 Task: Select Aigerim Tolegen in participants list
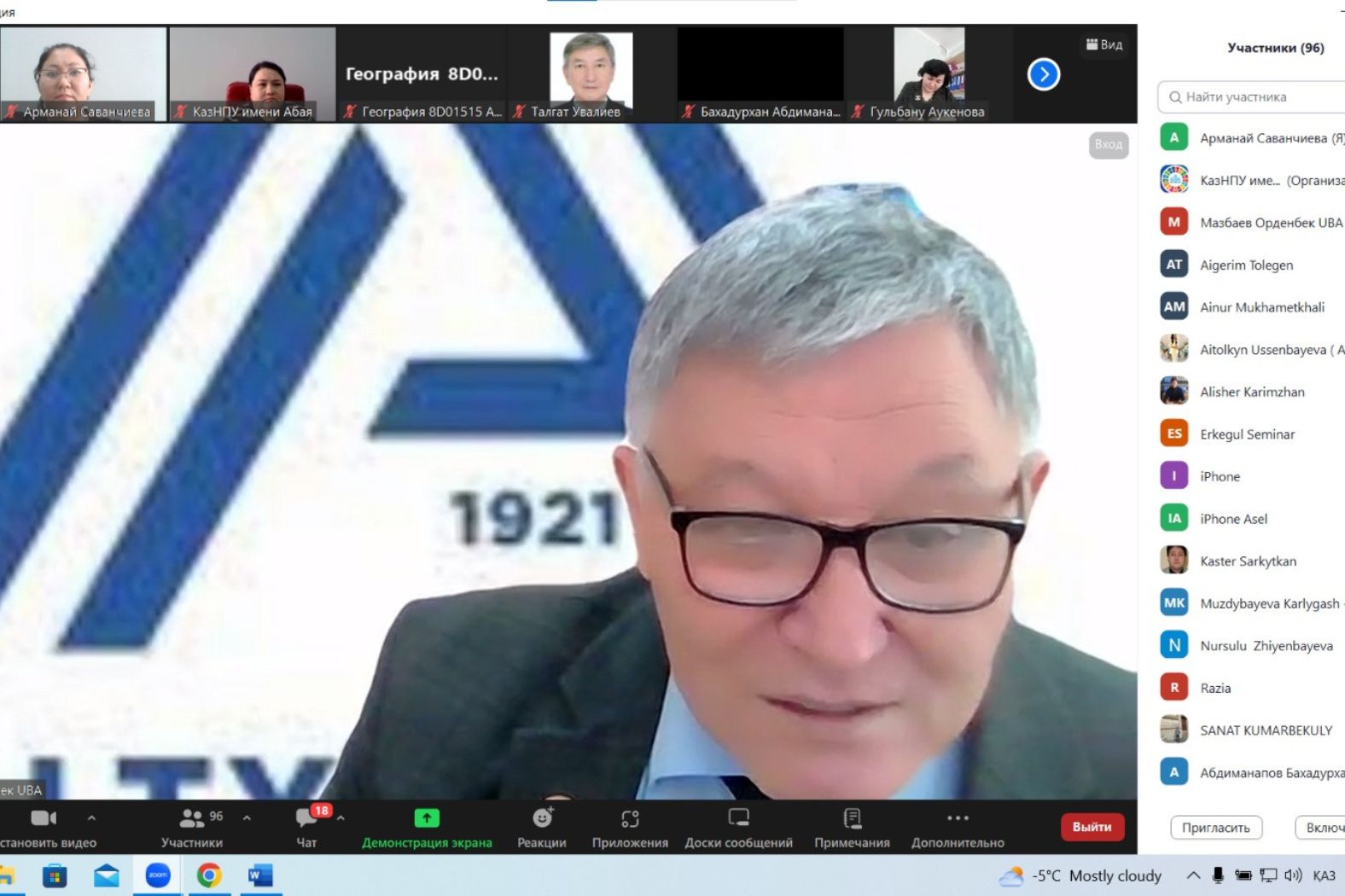(1246, 265)
